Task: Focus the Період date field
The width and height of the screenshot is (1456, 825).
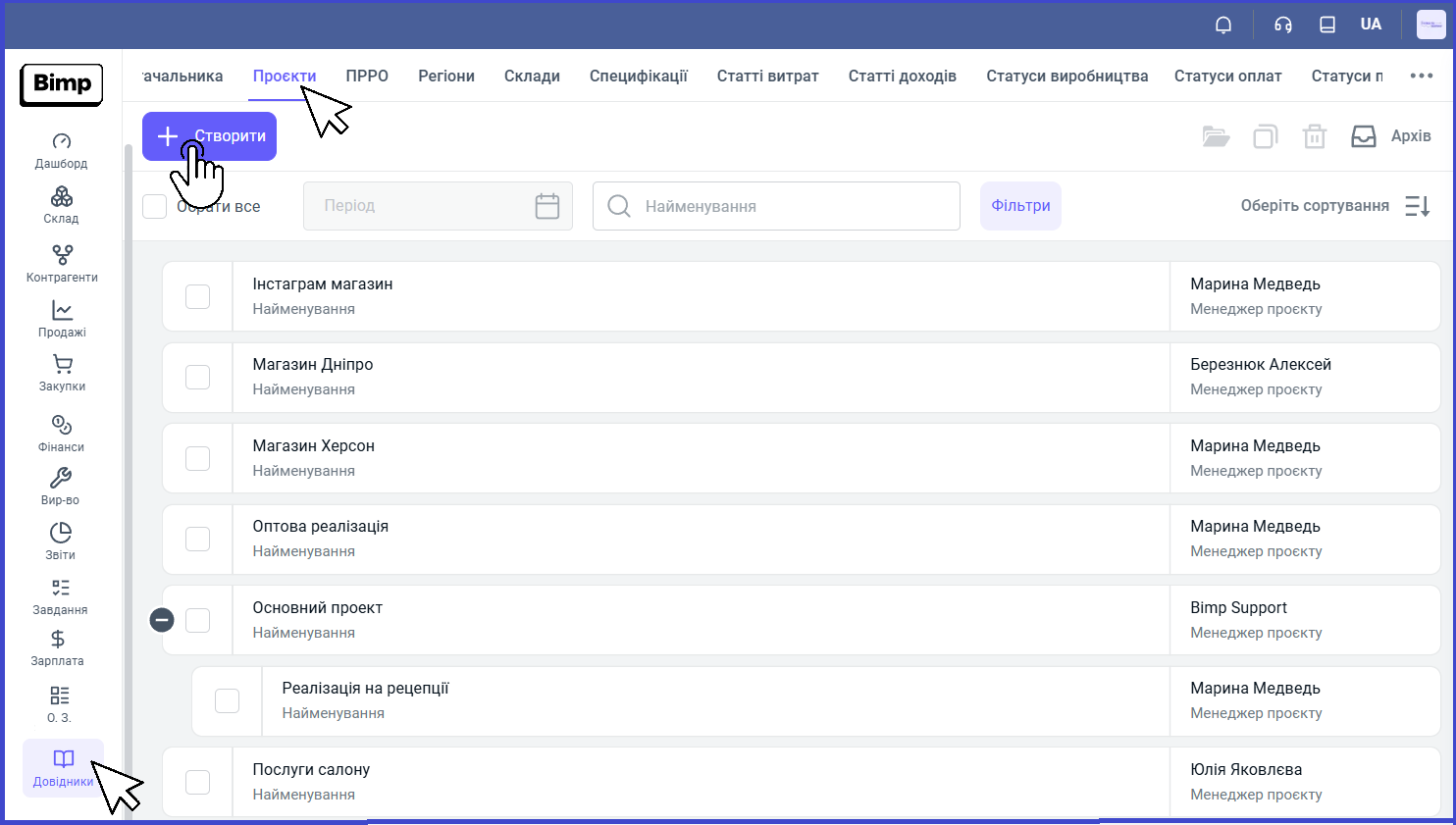Action: coord(438,206)
